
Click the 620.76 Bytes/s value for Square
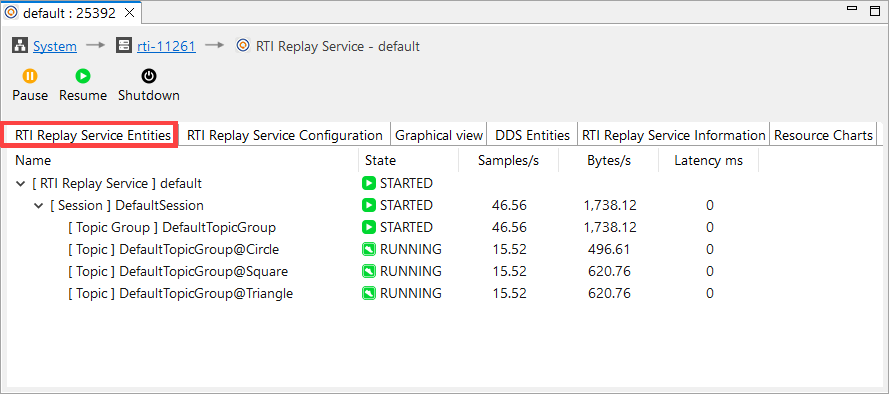coord(609,272)
